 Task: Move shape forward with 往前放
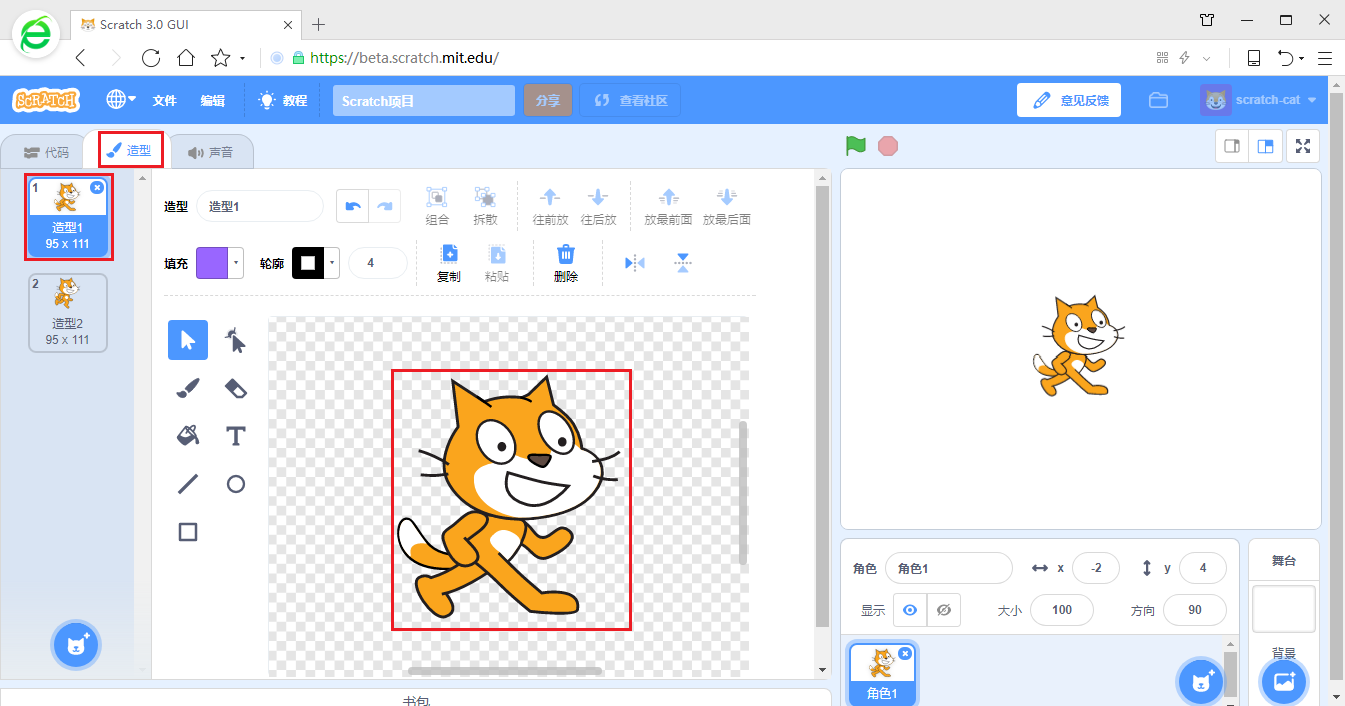pyautogui.click(x=550, y=206)
